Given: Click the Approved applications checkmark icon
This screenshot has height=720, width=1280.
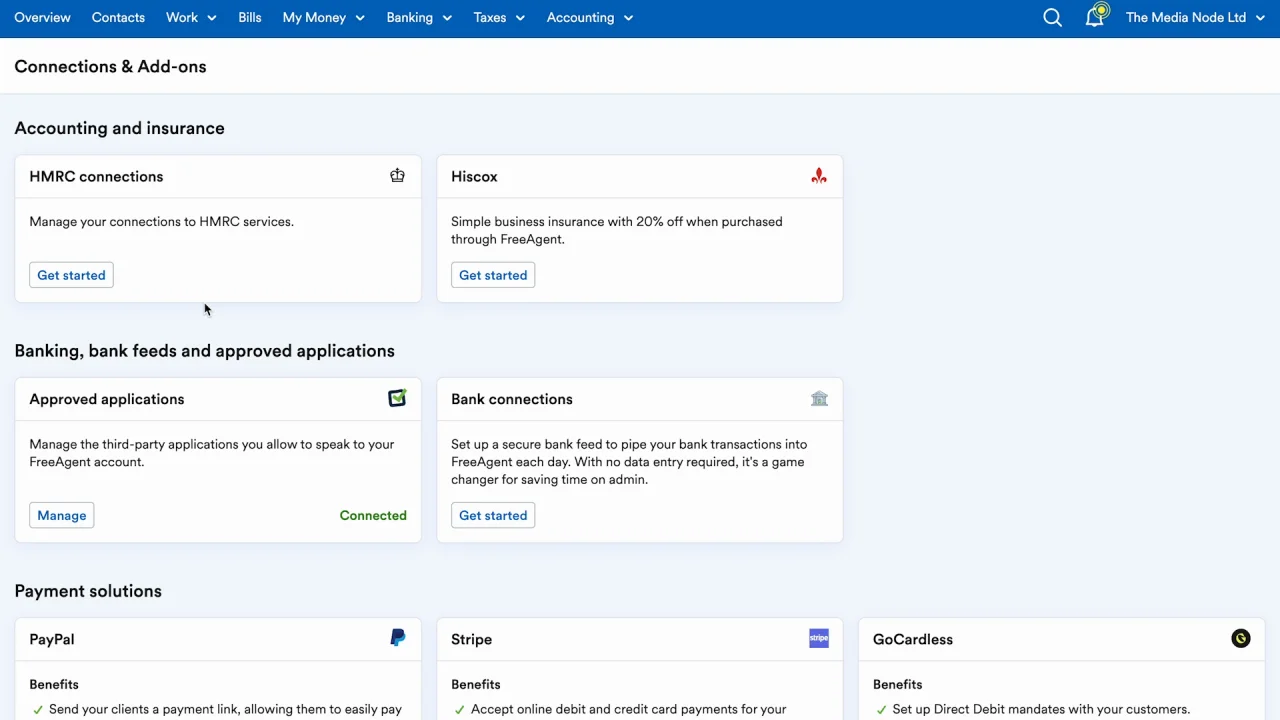Looking at the screenshot, I should click(x=397, y=399).
